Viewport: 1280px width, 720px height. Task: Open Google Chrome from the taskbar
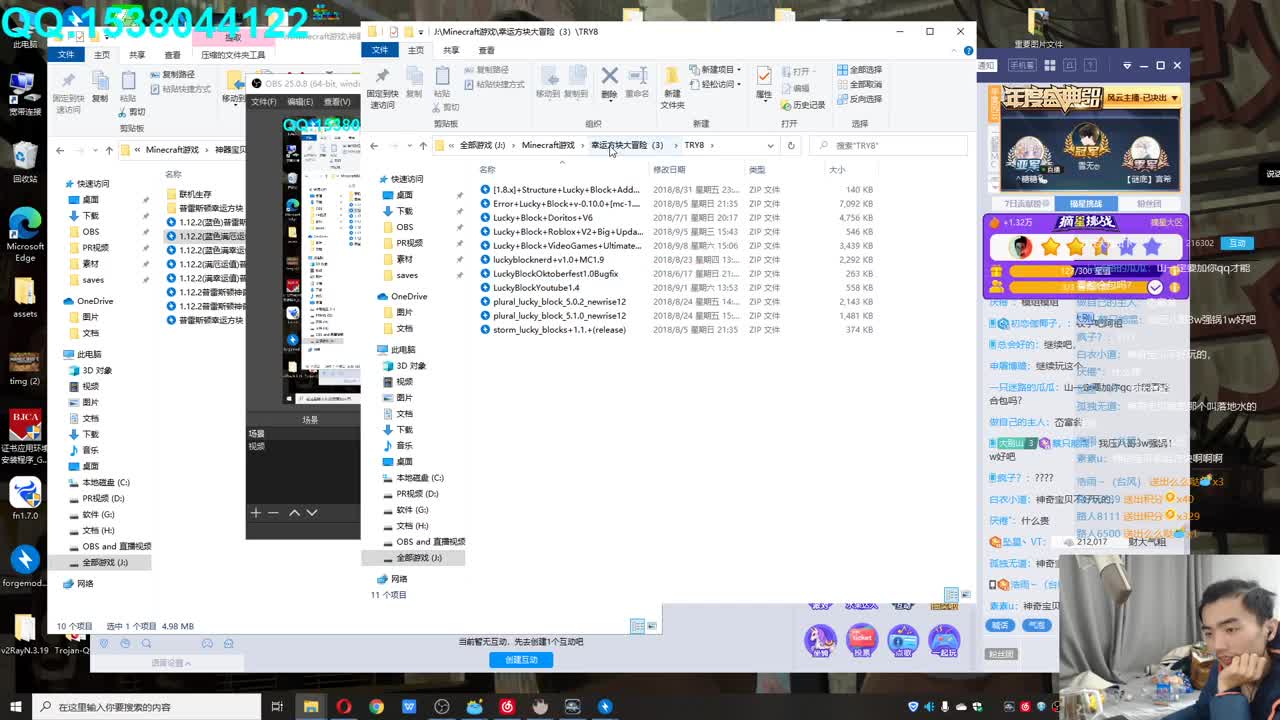coord(376,707)
